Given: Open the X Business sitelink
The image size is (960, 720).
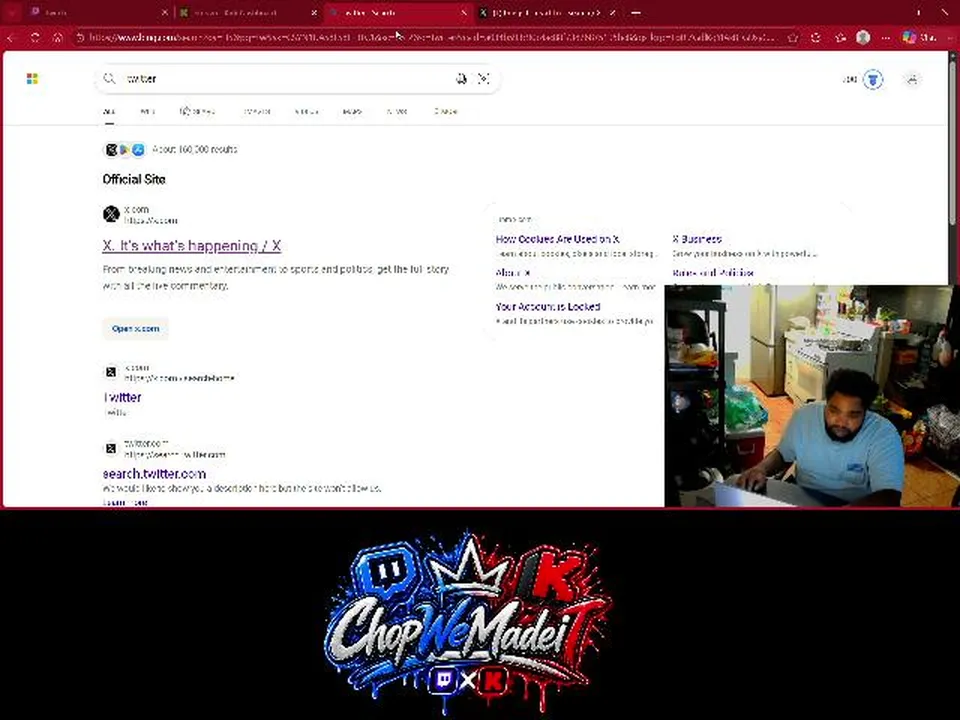Looking at the screenshot, I should 697,239.
